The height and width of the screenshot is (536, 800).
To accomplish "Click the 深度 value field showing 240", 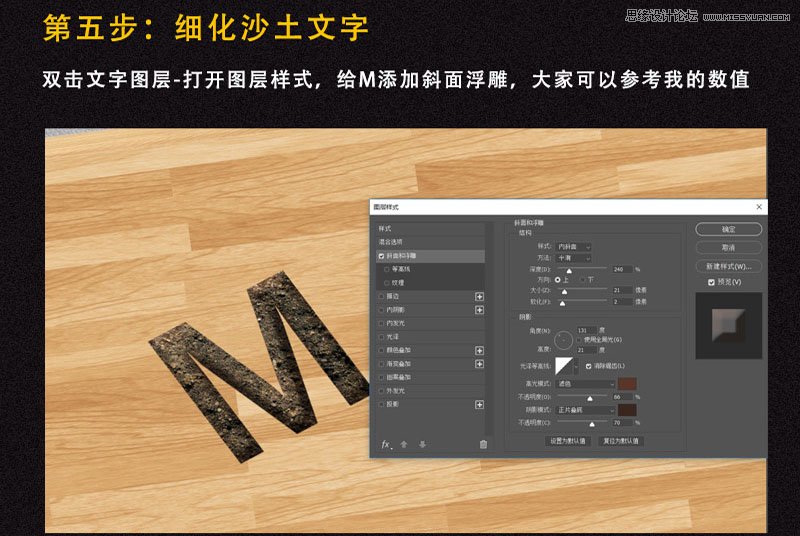I will pyautogui.click(x=622, y=269).
